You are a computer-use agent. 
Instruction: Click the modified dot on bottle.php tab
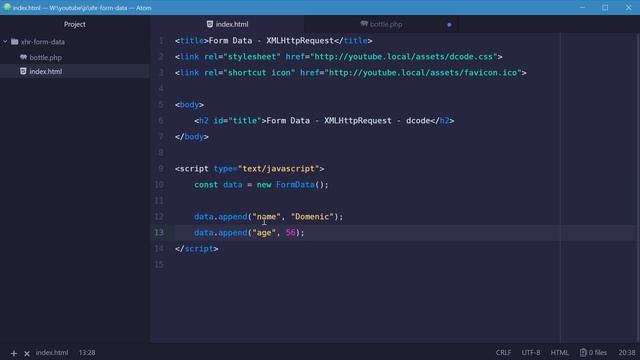449,24
